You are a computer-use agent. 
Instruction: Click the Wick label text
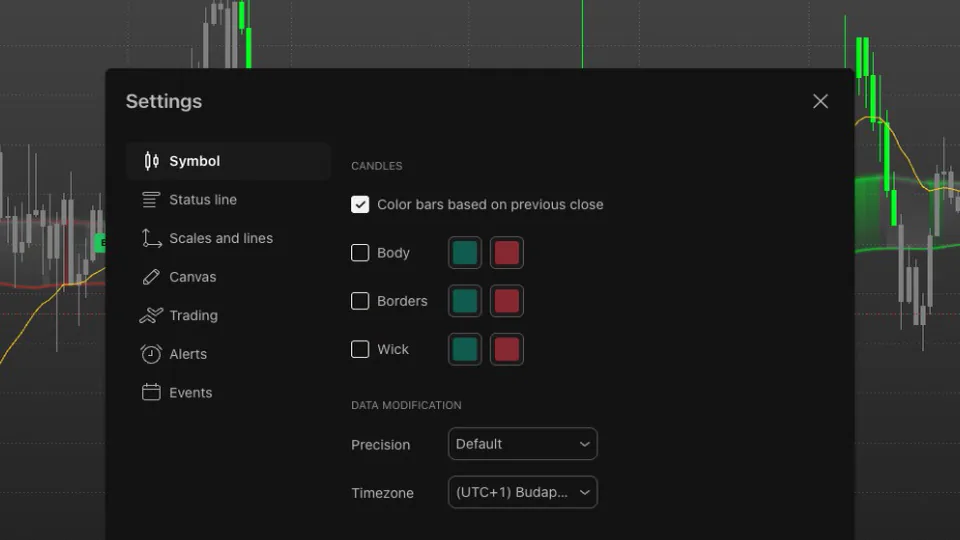pos(392,349)
